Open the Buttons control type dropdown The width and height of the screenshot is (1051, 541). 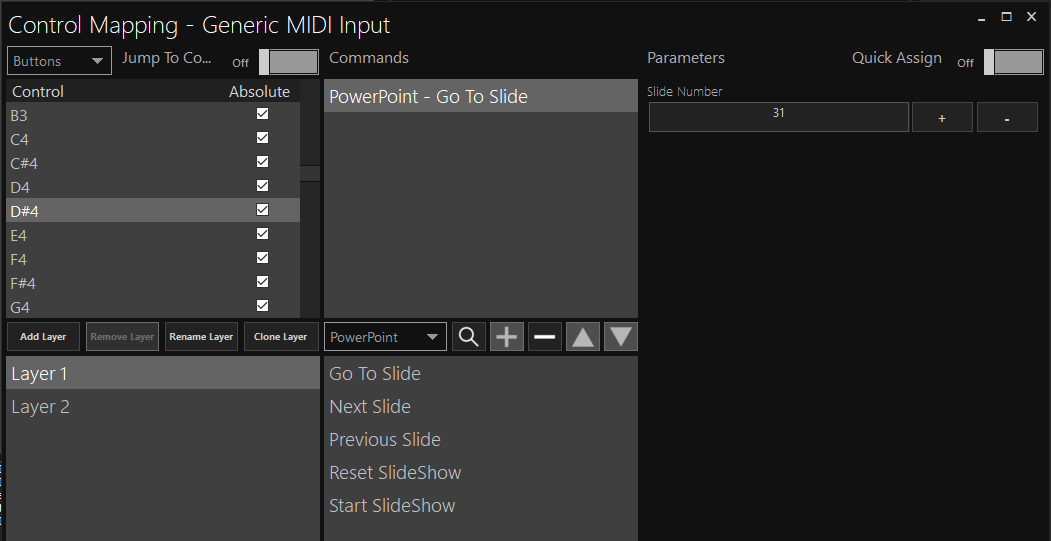[59, 61]
